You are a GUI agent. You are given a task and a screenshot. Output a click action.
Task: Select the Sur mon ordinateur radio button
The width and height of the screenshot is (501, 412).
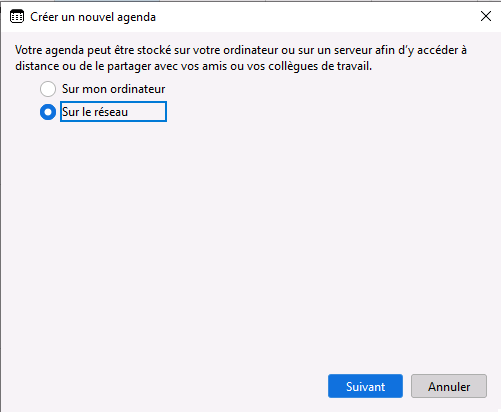[48, 89]
